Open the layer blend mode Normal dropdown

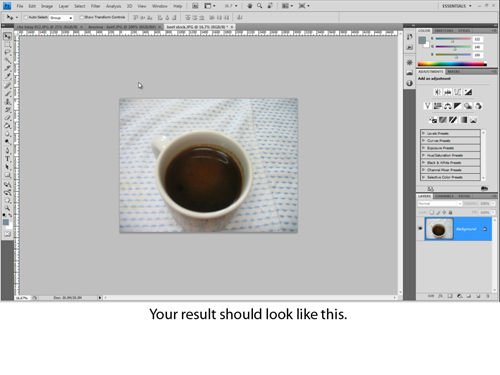(440, 203)
